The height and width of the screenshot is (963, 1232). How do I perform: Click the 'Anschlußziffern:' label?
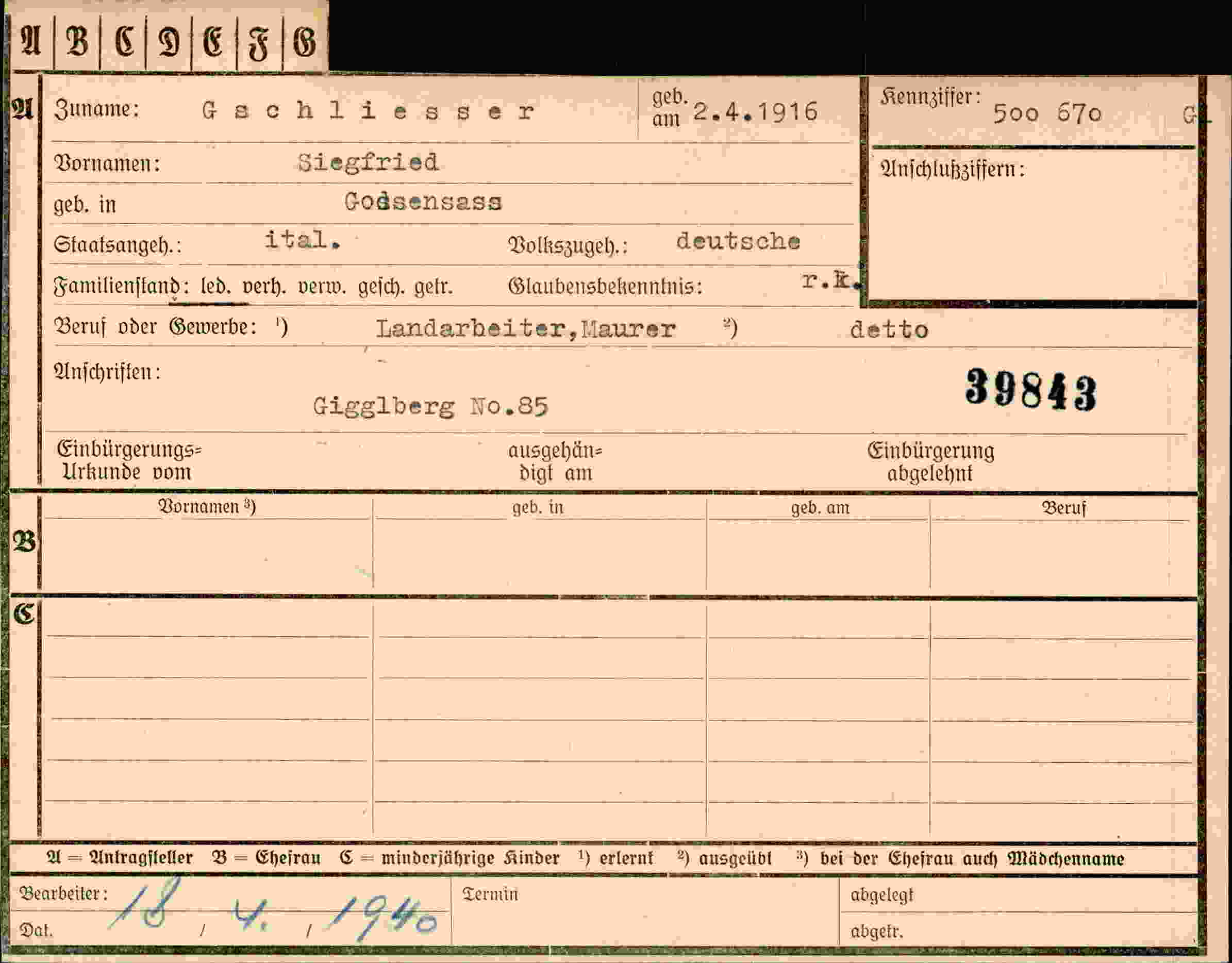(953, 169)
